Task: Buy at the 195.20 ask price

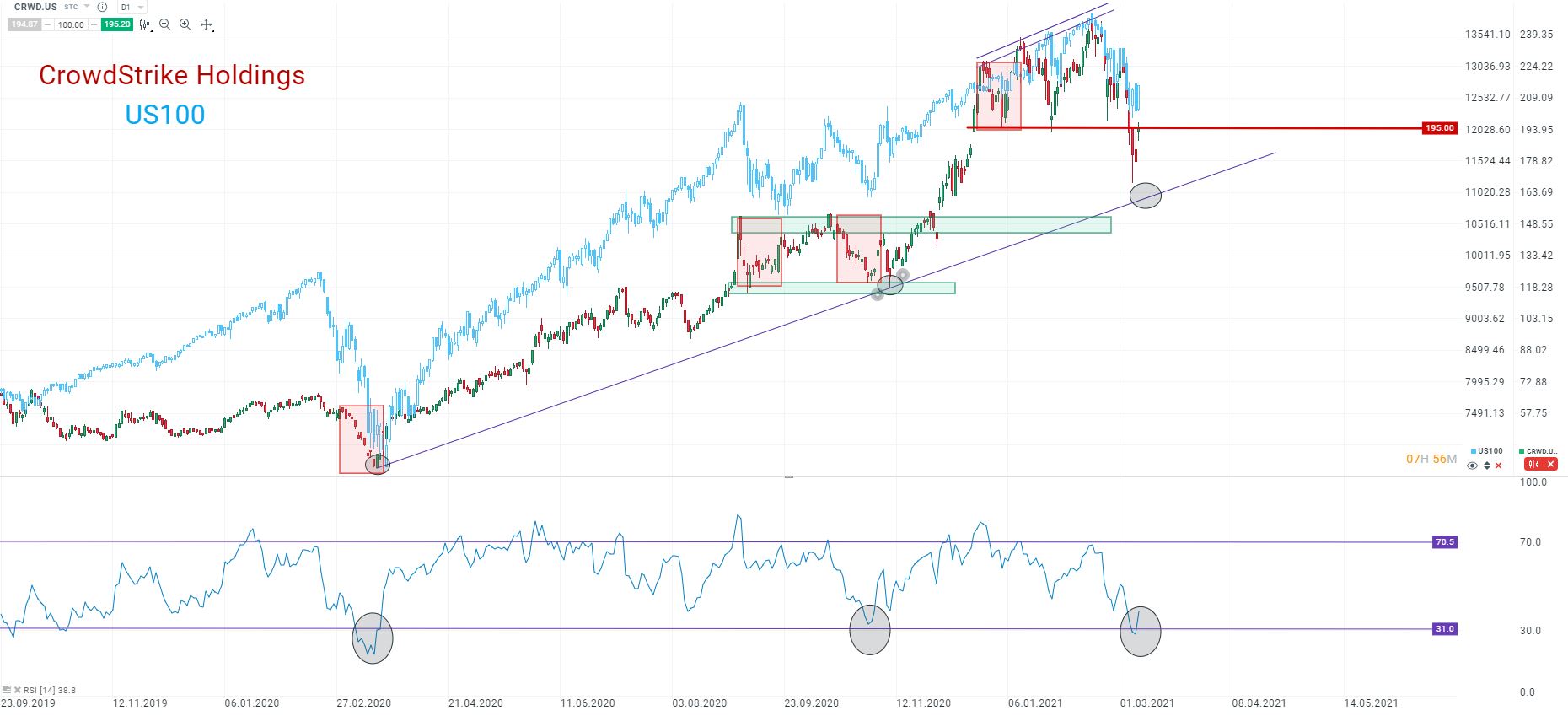Action: 116,24
